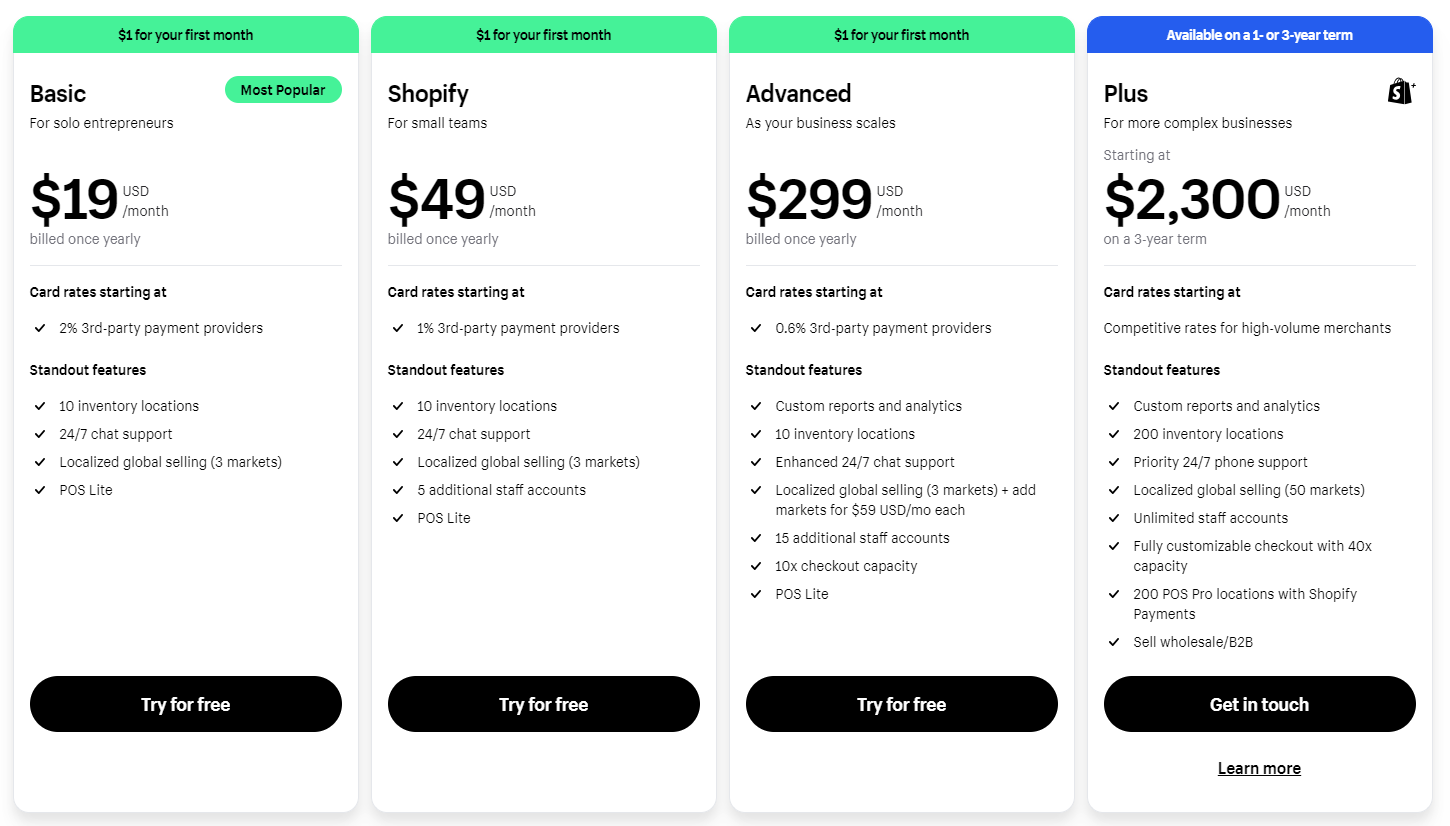Click checkmark beside Priority 24/7 phone support
The image size is (1450, 826).
coord(1114,462)
